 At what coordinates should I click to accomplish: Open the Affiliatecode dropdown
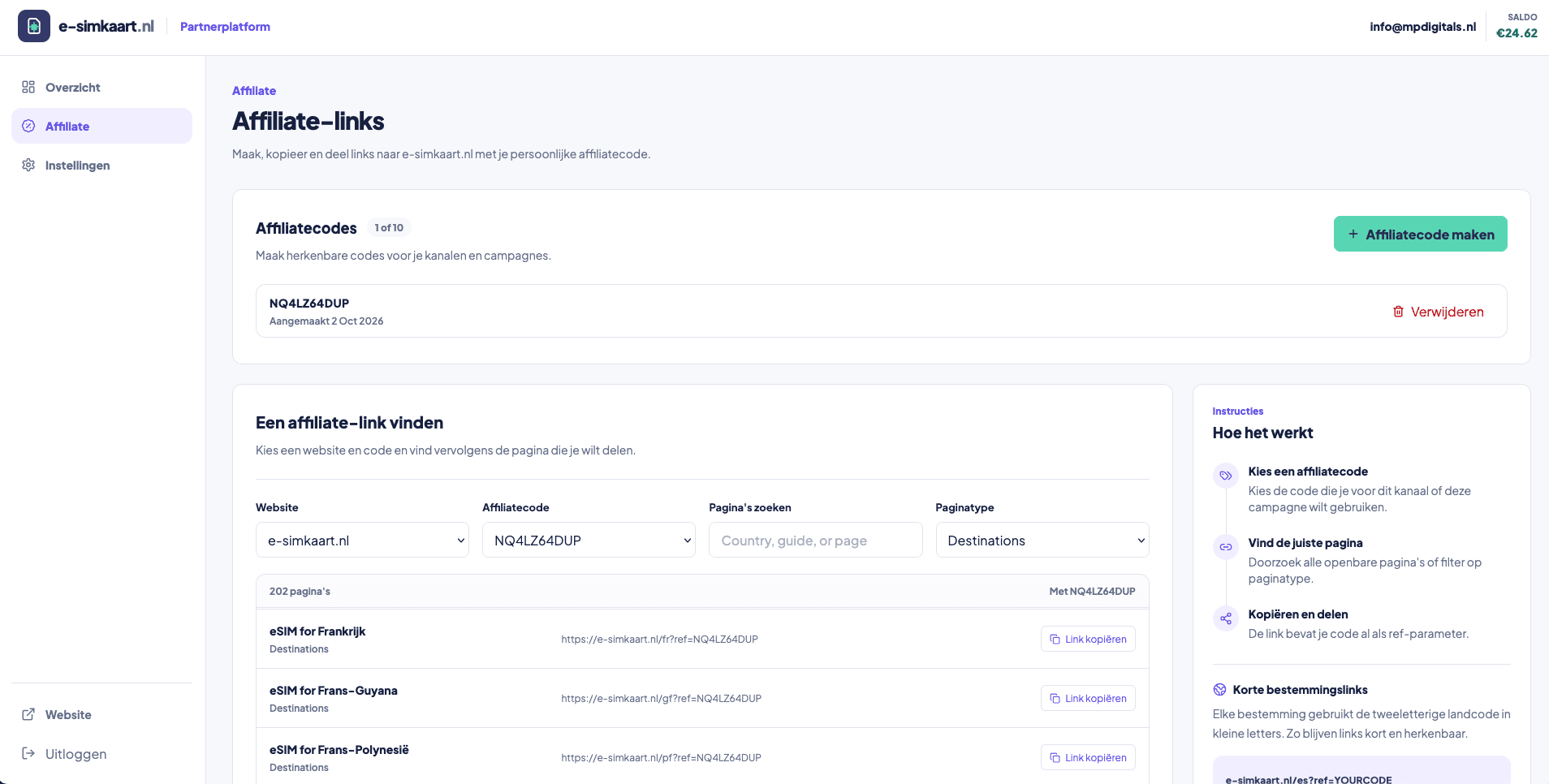tap(589, 540)
